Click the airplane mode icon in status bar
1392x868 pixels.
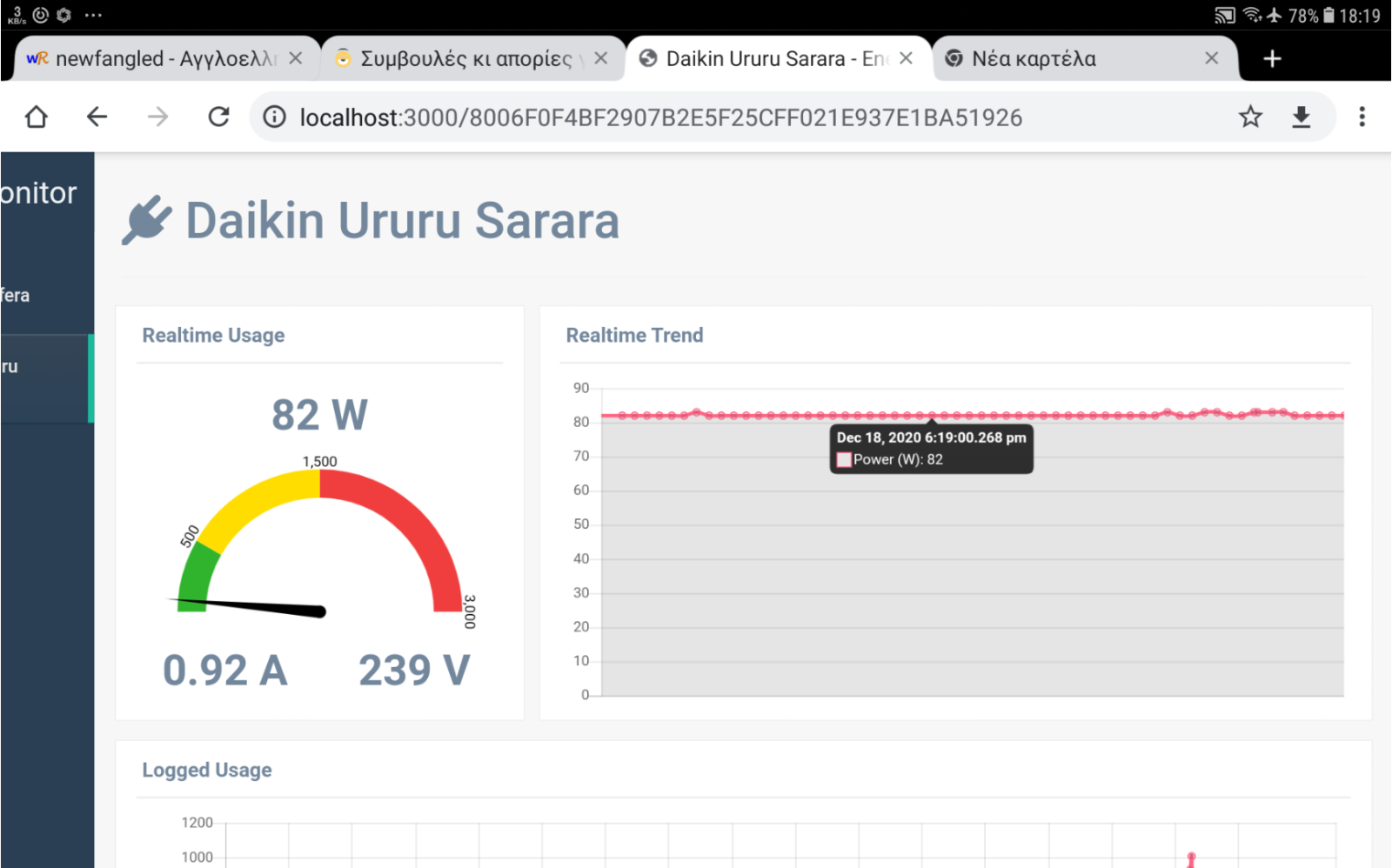point(1275,15)
